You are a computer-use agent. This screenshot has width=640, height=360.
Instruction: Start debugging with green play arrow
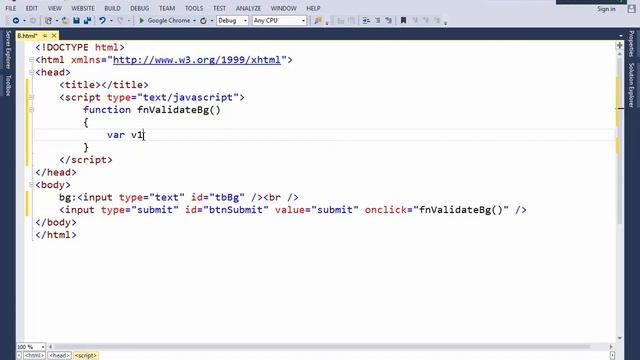pyautogui.click(x=142, y=20)
